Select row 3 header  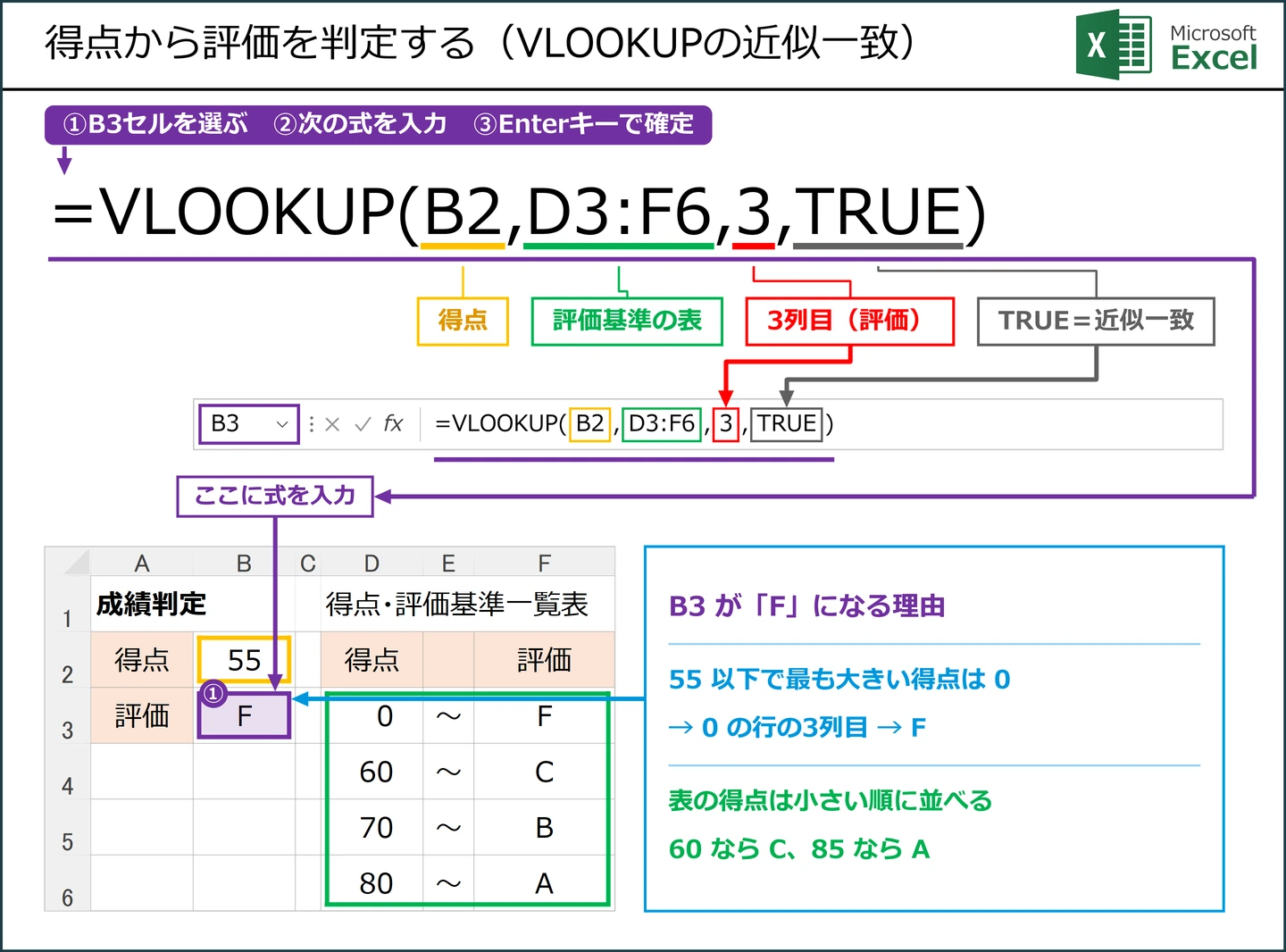pyautogui.click(x=68, y=716)
